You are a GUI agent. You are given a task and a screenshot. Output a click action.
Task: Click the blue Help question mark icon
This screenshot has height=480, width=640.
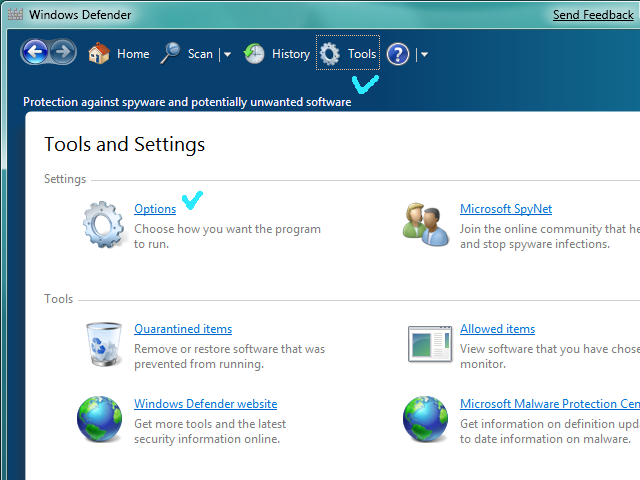click(x=398, y=54)
